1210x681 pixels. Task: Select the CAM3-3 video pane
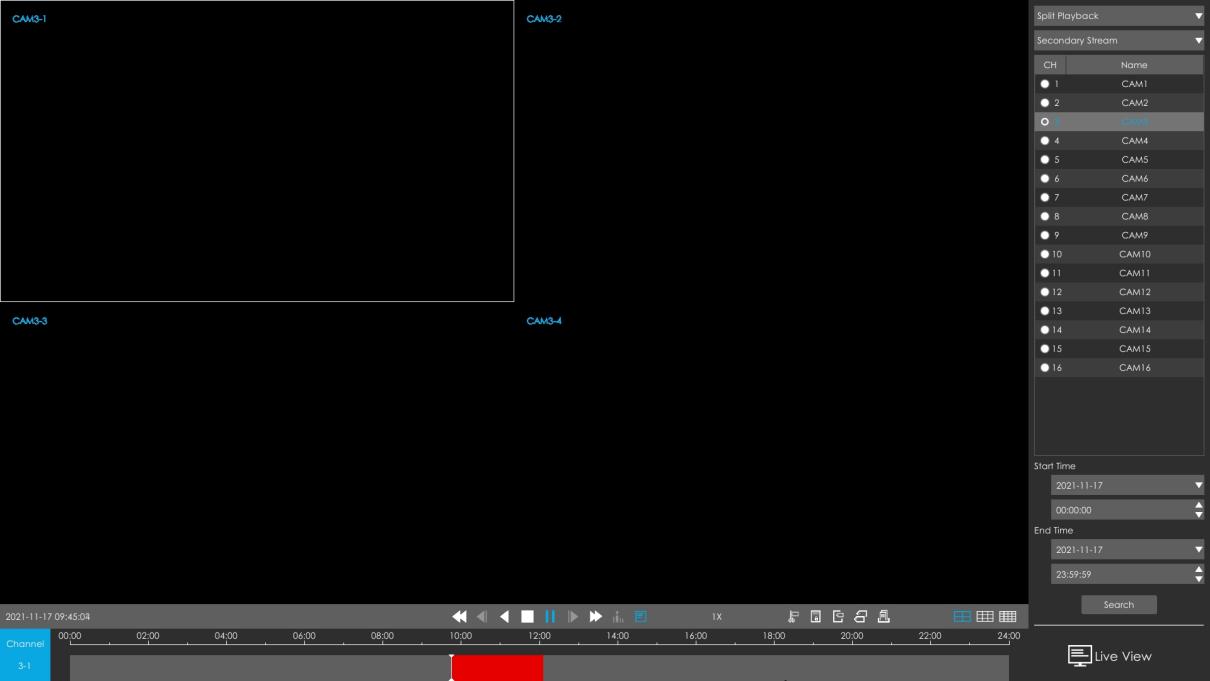tap(257, 453)
